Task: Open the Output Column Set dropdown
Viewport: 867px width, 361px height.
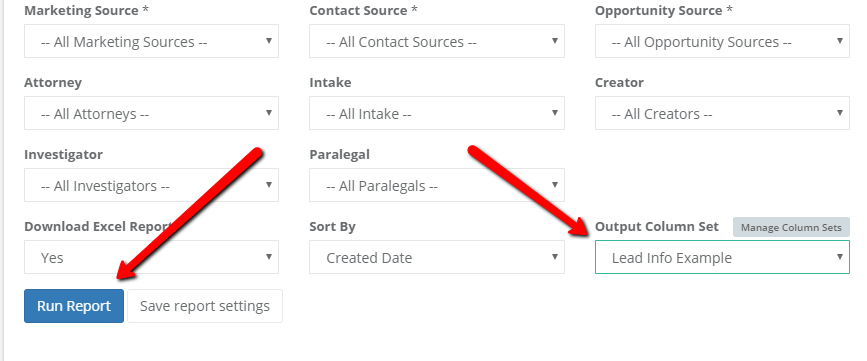Action: coord(722,257)
